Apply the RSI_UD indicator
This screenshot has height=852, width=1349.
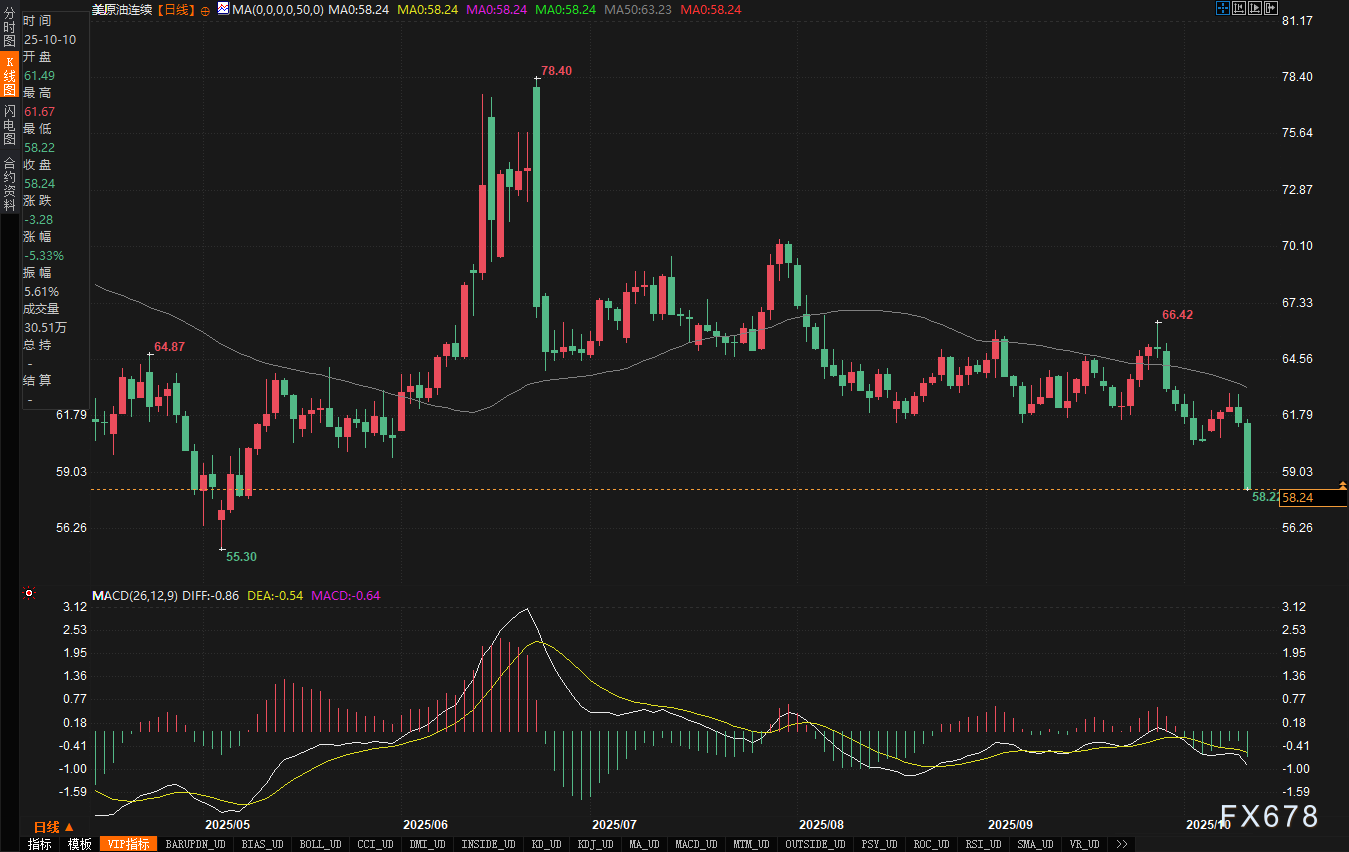980,844
